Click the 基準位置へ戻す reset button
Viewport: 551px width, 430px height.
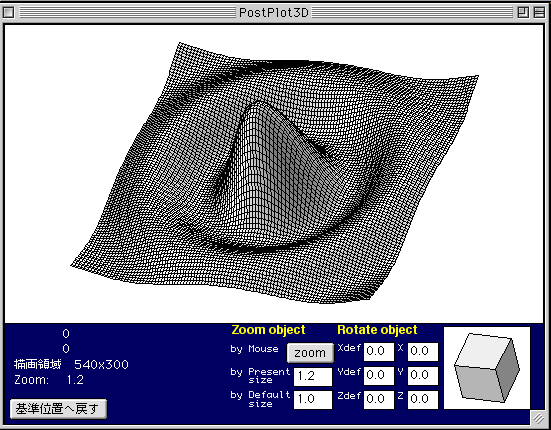(58, 409)
